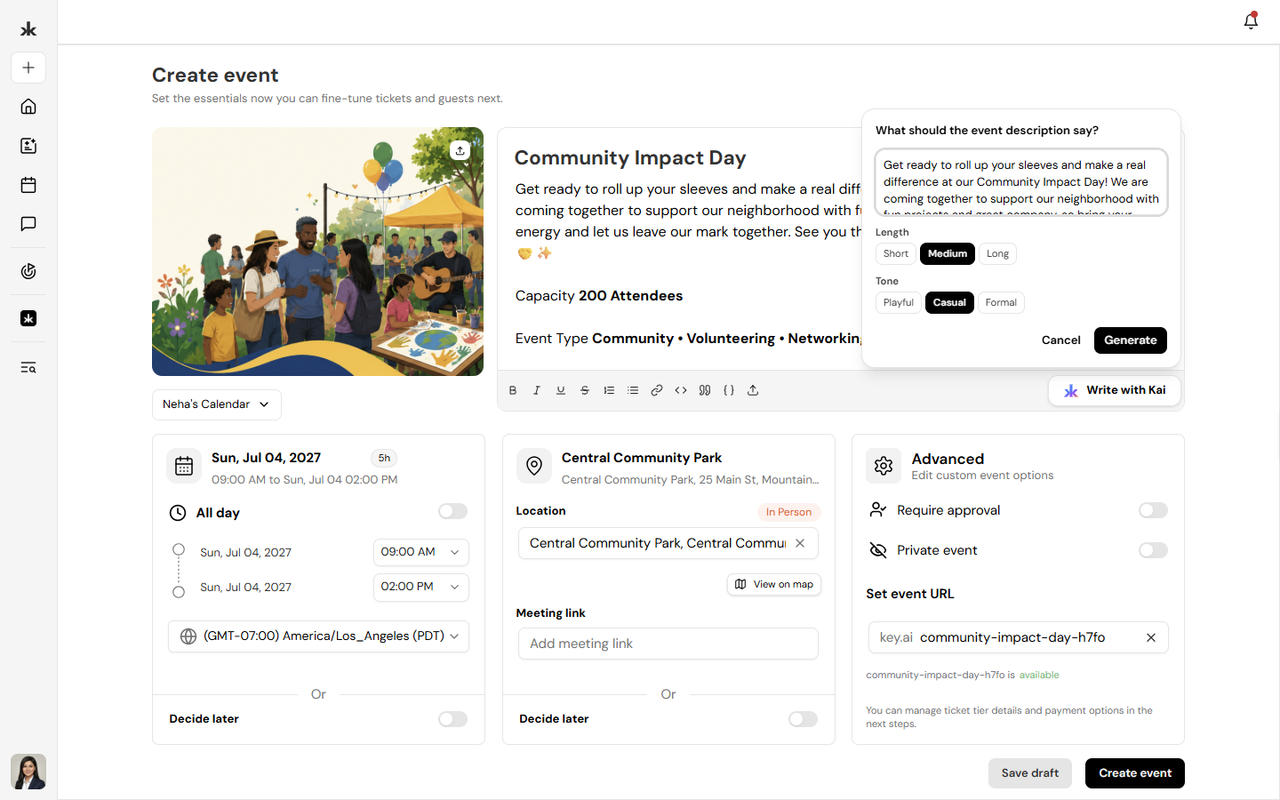Open the timezone America/Los_Angeles dropdown
Image resolution: width=1280 pixels, height=800 pixels.
tap(318, 636)
